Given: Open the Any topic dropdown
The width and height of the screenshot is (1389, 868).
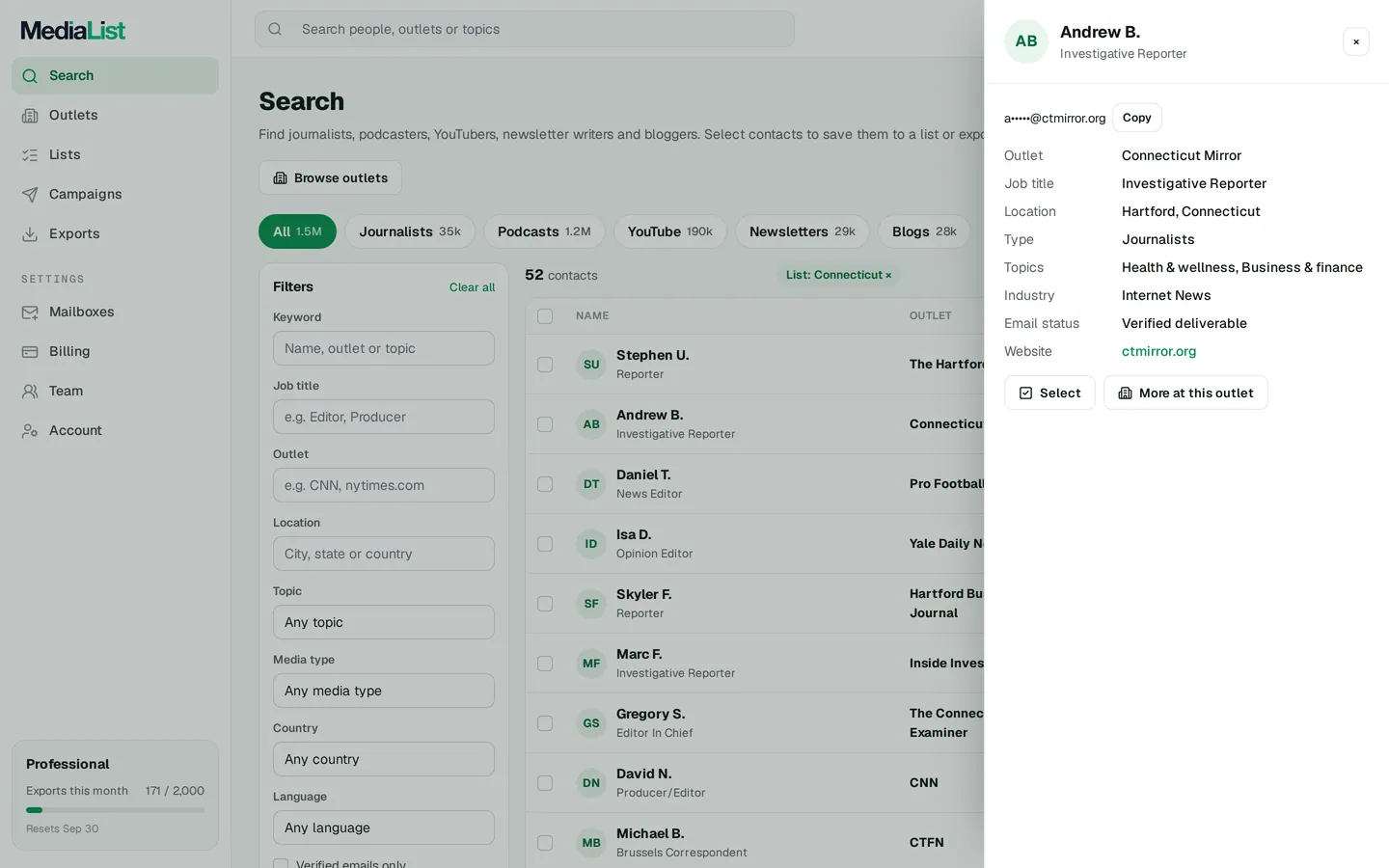Looking at the screenshot, I should pyautogui.click(x=384, y=622).
